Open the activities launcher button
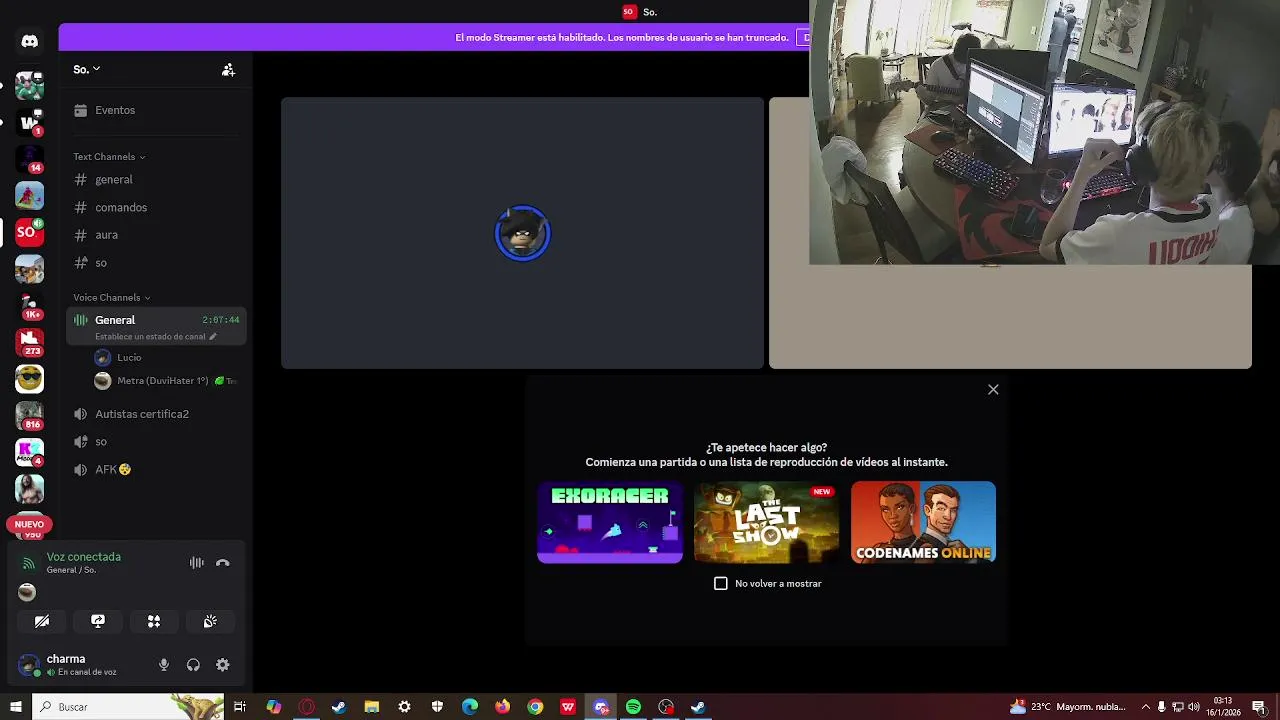 coord(154,621)
